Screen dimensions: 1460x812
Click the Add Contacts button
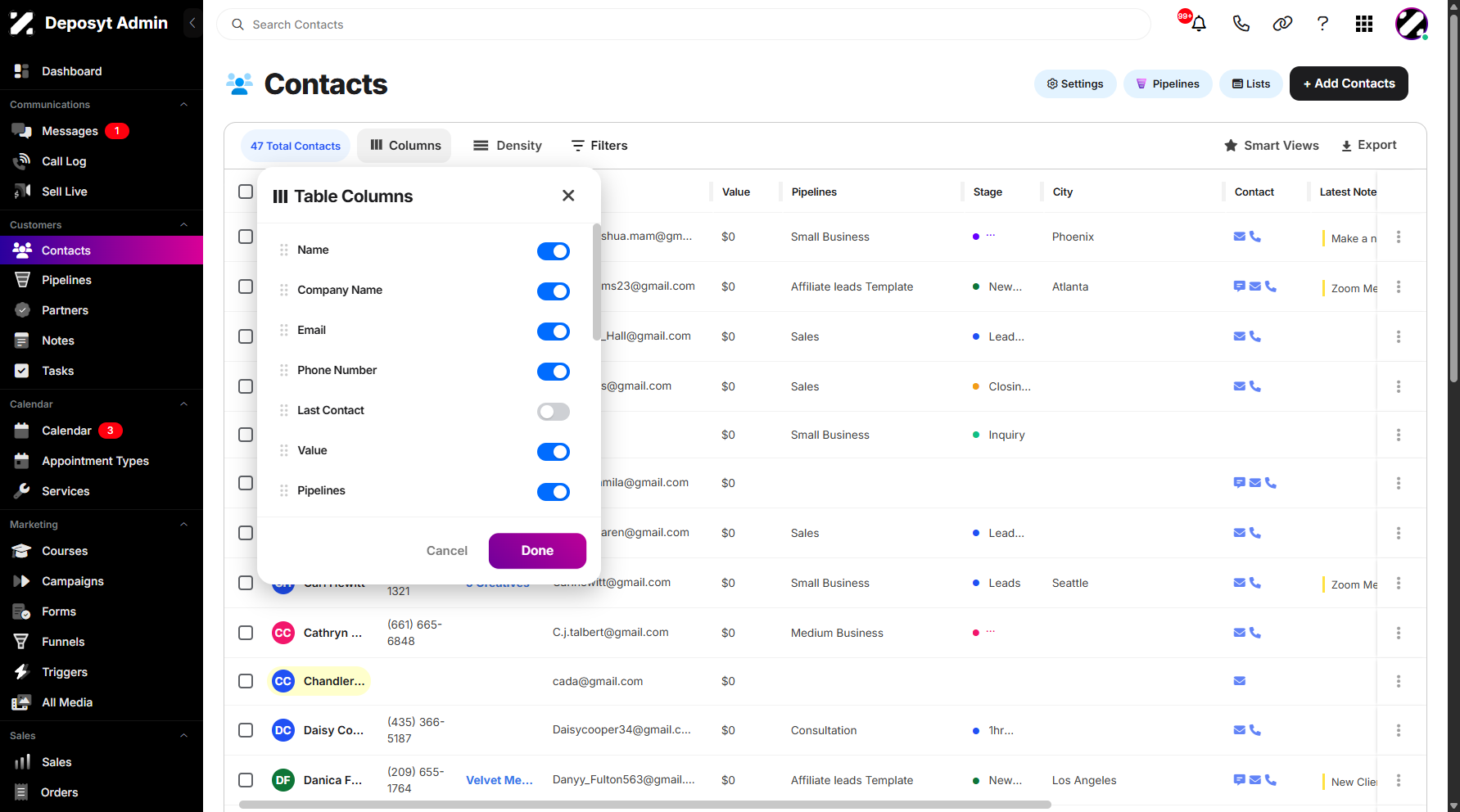click(x=1349, y=83)
